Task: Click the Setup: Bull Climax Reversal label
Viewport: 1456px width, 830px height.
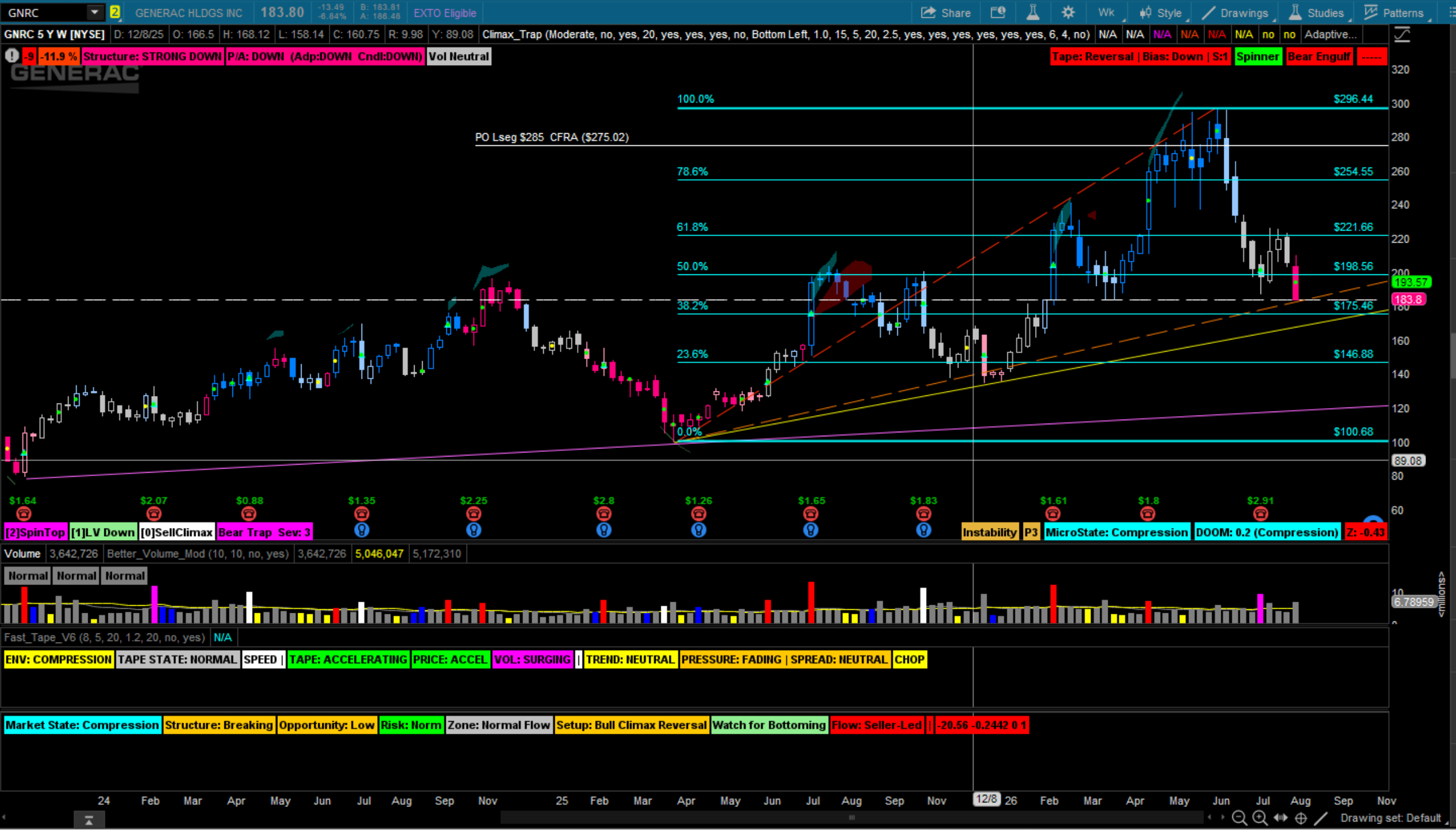Action: coord(631,725)
